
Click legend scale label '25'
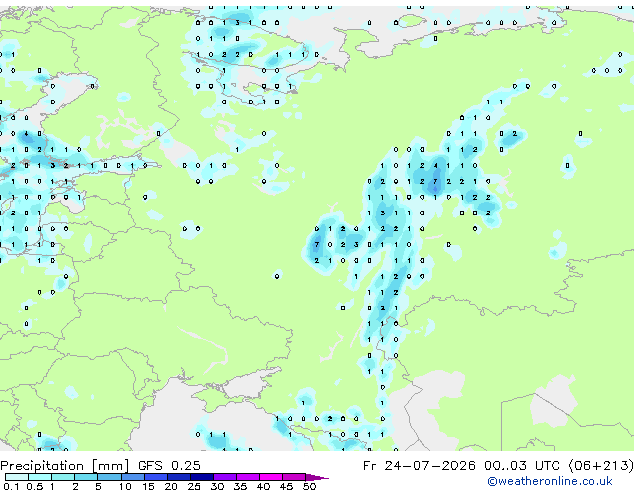pos(194,486)
